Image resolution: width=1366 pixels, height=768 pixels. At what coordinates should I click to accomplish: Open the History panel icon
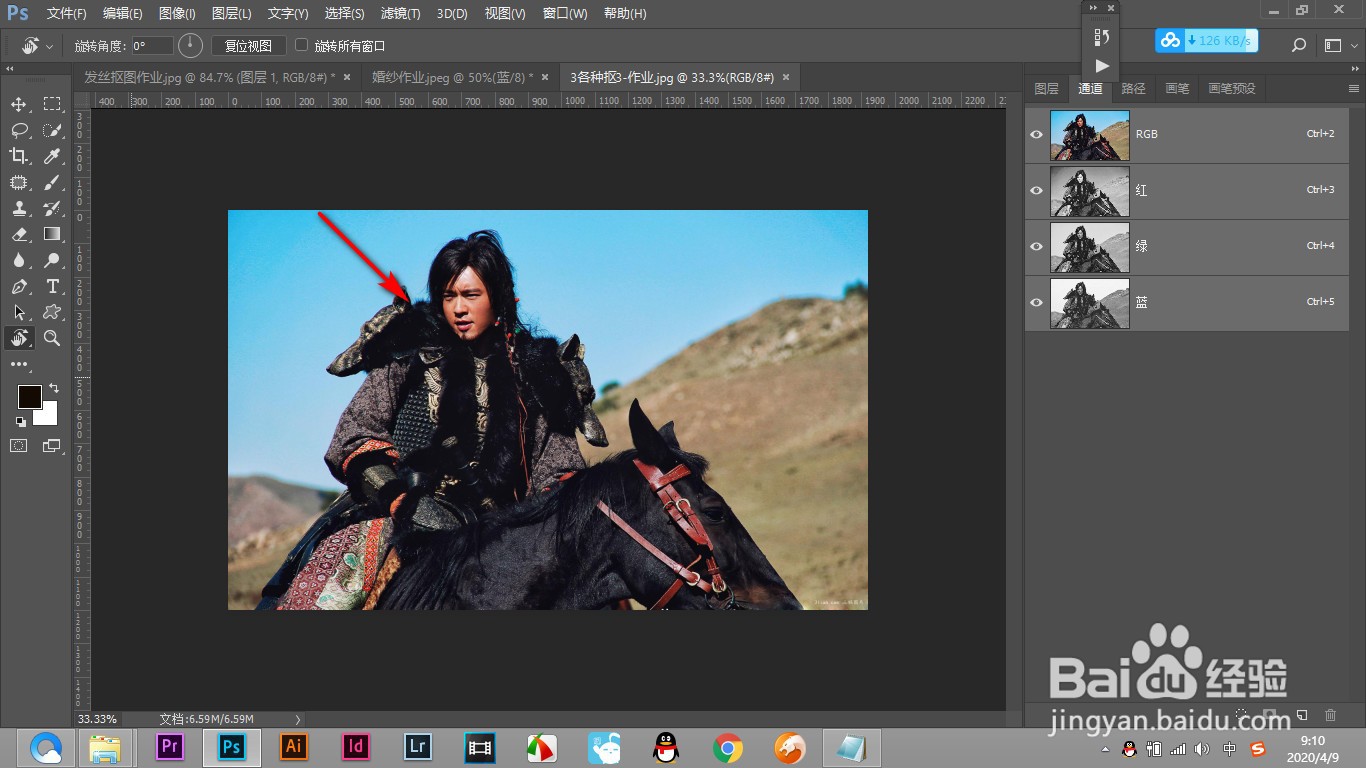1101,37
